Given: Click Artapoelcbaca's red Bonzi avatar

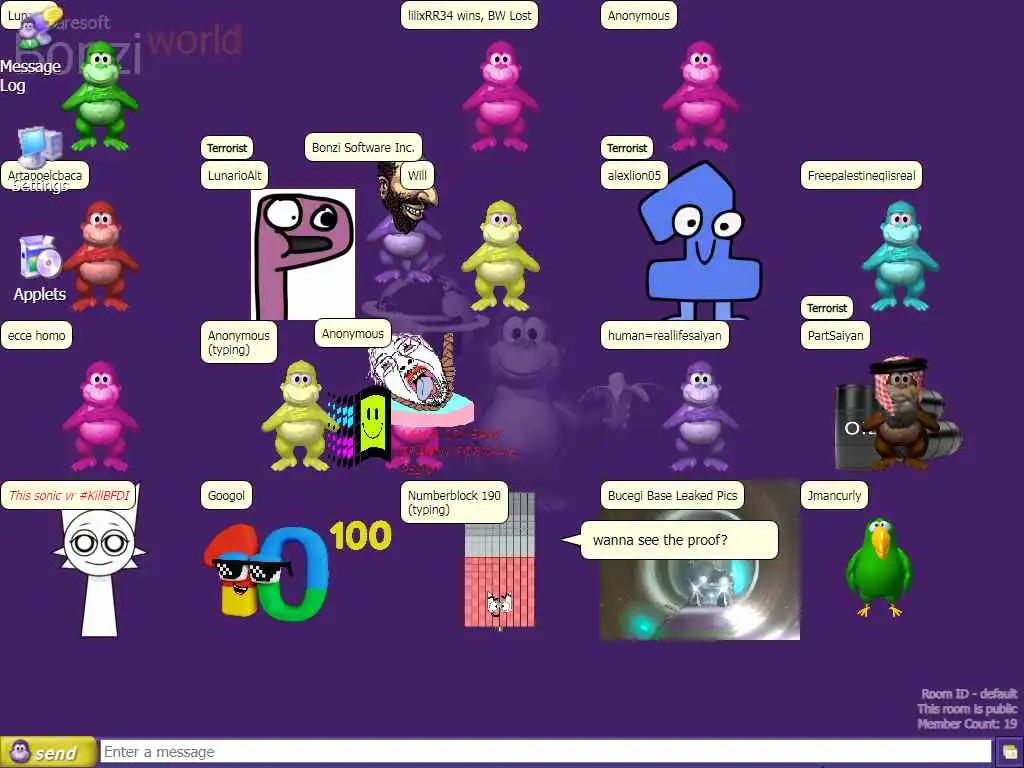Looking at the screenshot, I should coord(100,256).
